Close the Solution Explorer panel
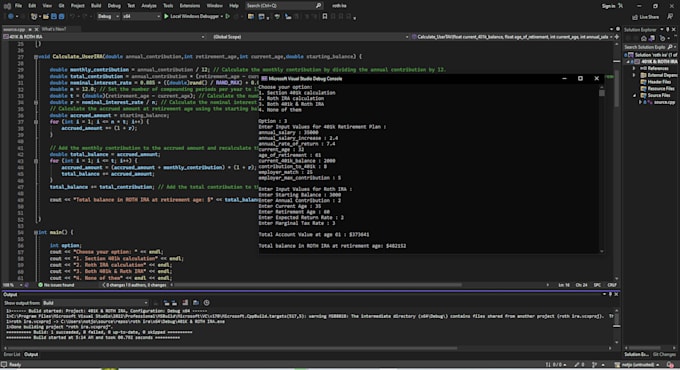Screen dimensions: 680x370 [674, 29]
